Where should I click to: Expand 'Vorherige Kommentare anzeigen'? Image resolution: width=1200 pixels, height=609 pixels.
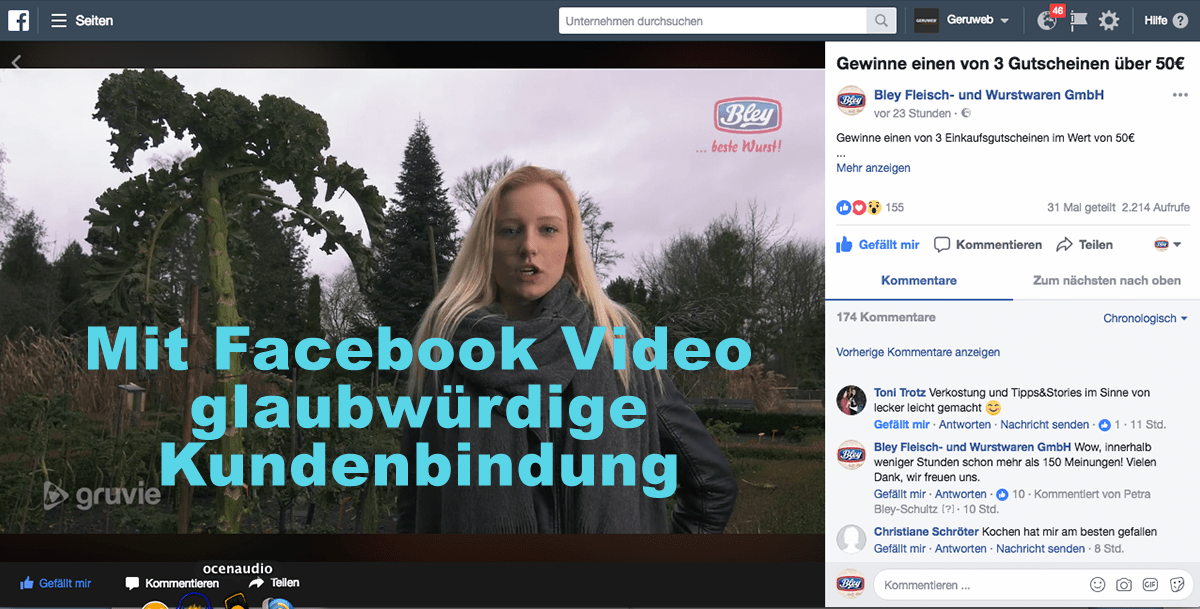(x=918, y=352)
